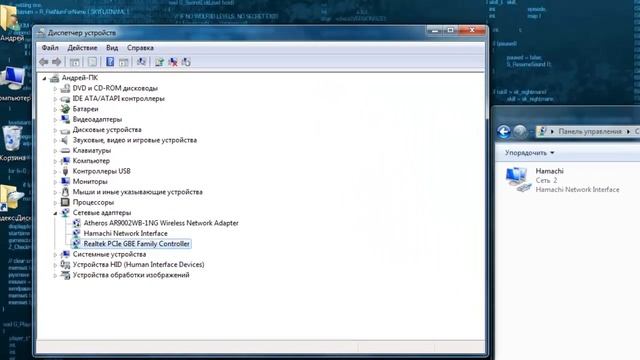Select the Видеоадаптеры label
Image resolution: width=640 pixels, height=360 pixels.
click(97, 119)
